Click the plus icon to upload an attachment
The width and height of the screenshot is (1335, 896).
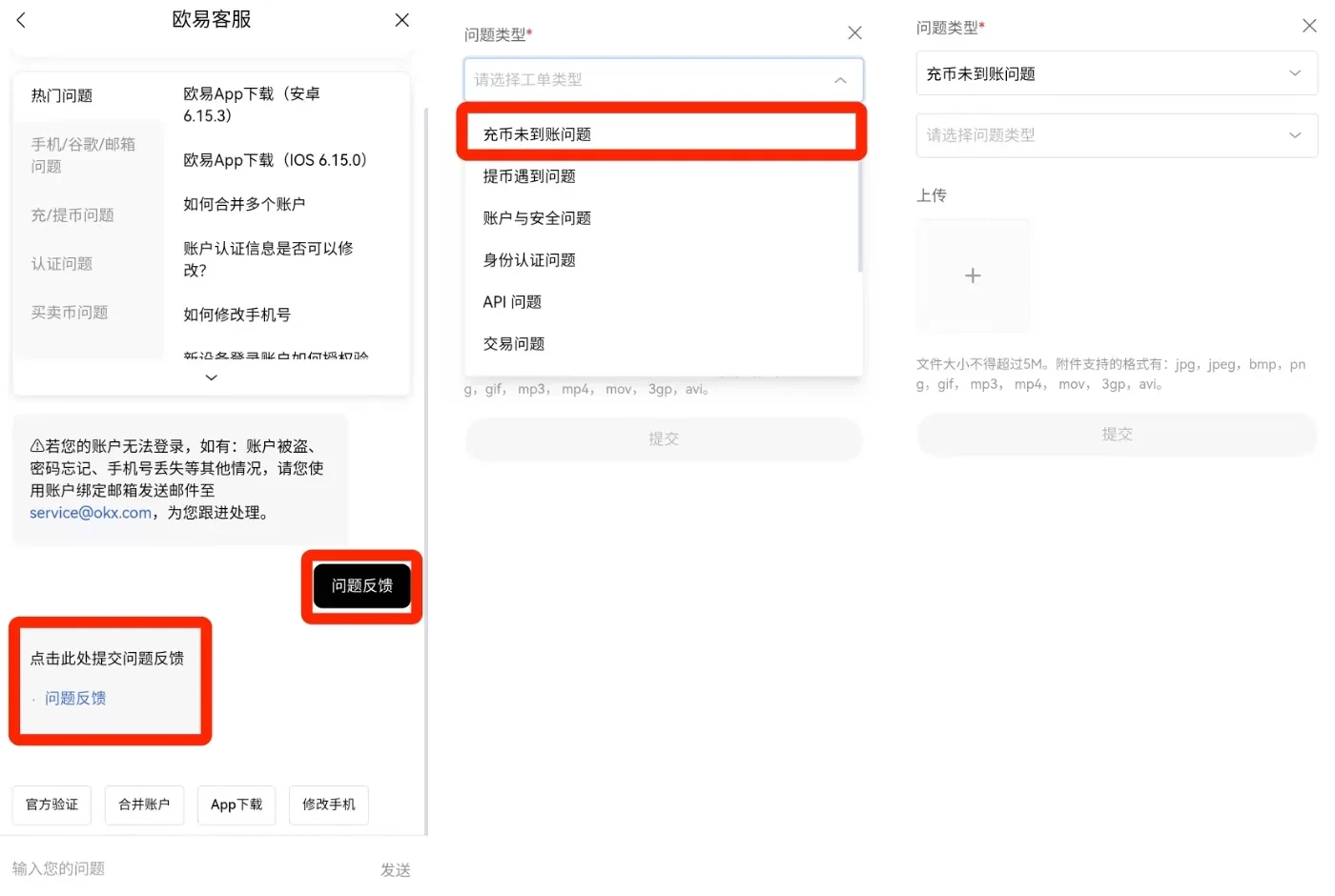(x=973, y=275)
